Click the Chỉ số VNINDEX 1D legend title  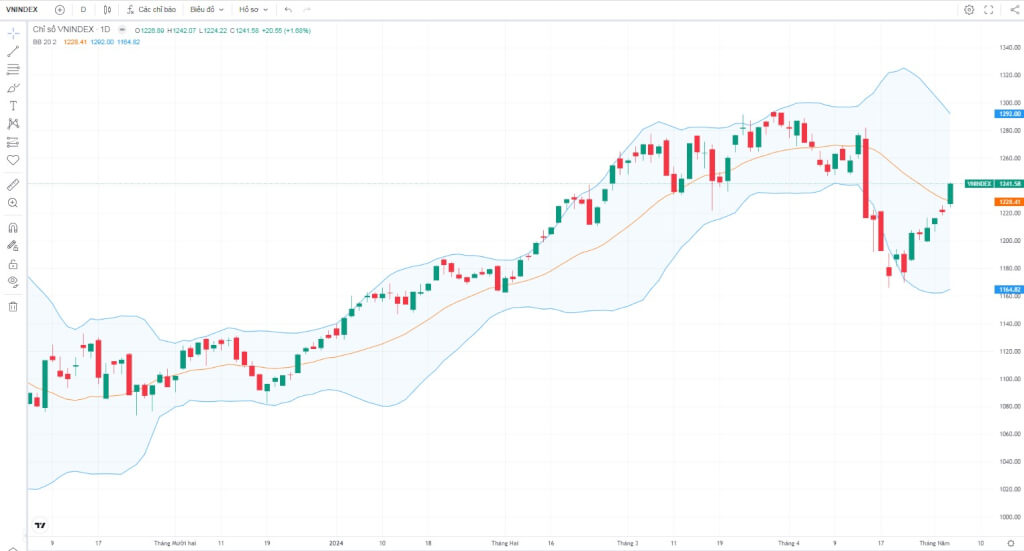[x=72, y=30]
